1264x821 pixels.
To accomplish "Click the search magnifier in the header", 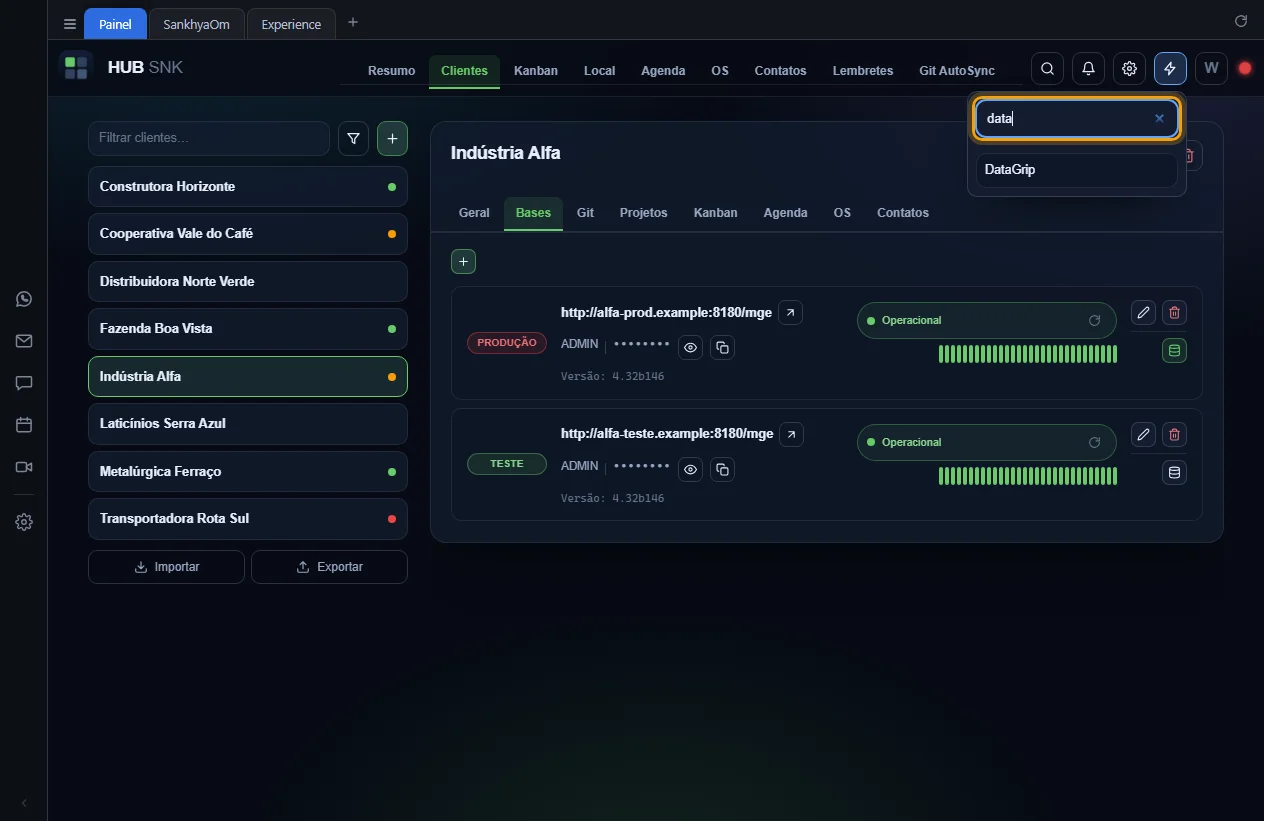I will point(1047,69).
